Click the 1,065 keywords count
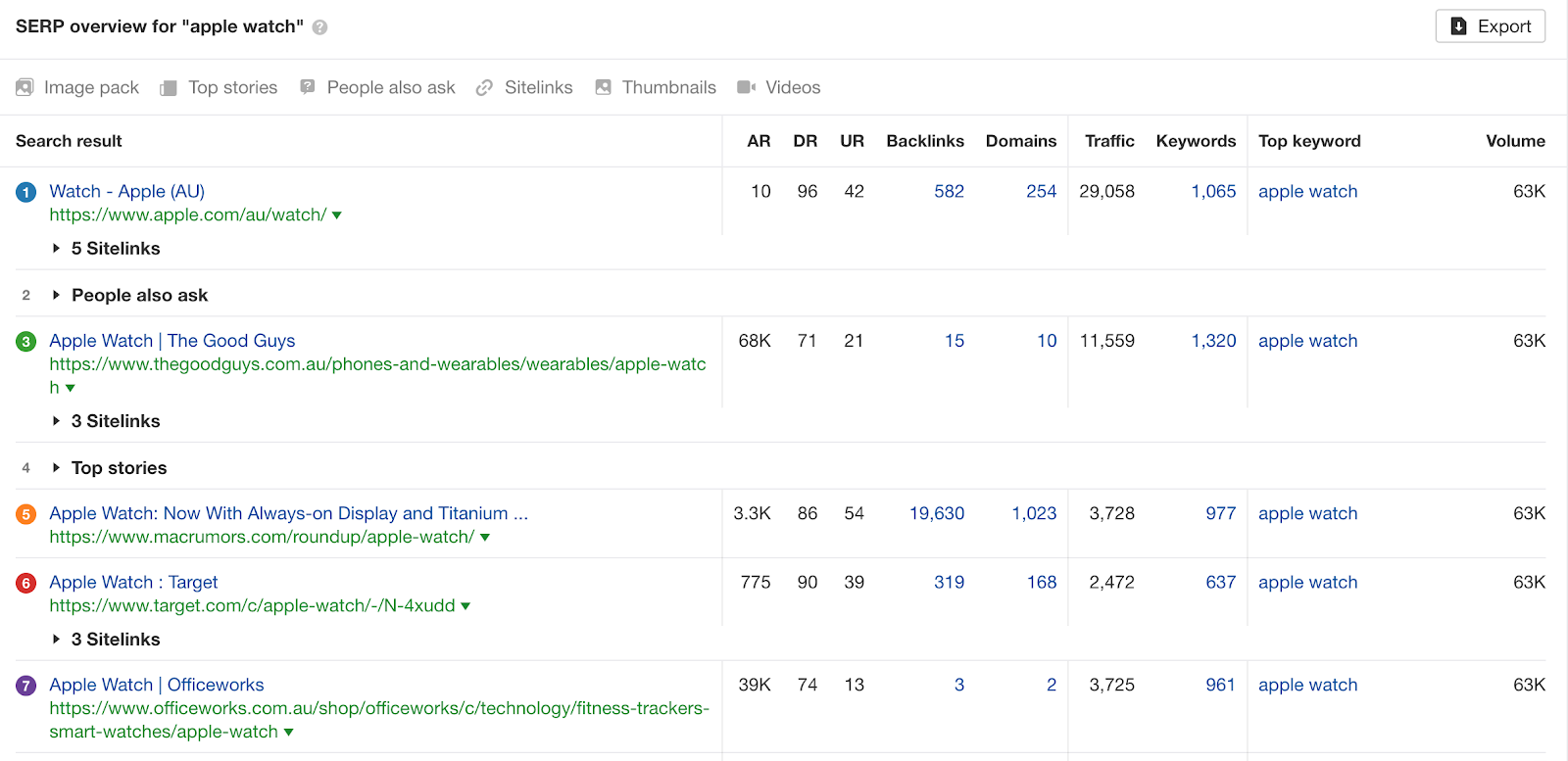The width and height of the screenshot is (1568, 761). click(x=1213, y=192)
